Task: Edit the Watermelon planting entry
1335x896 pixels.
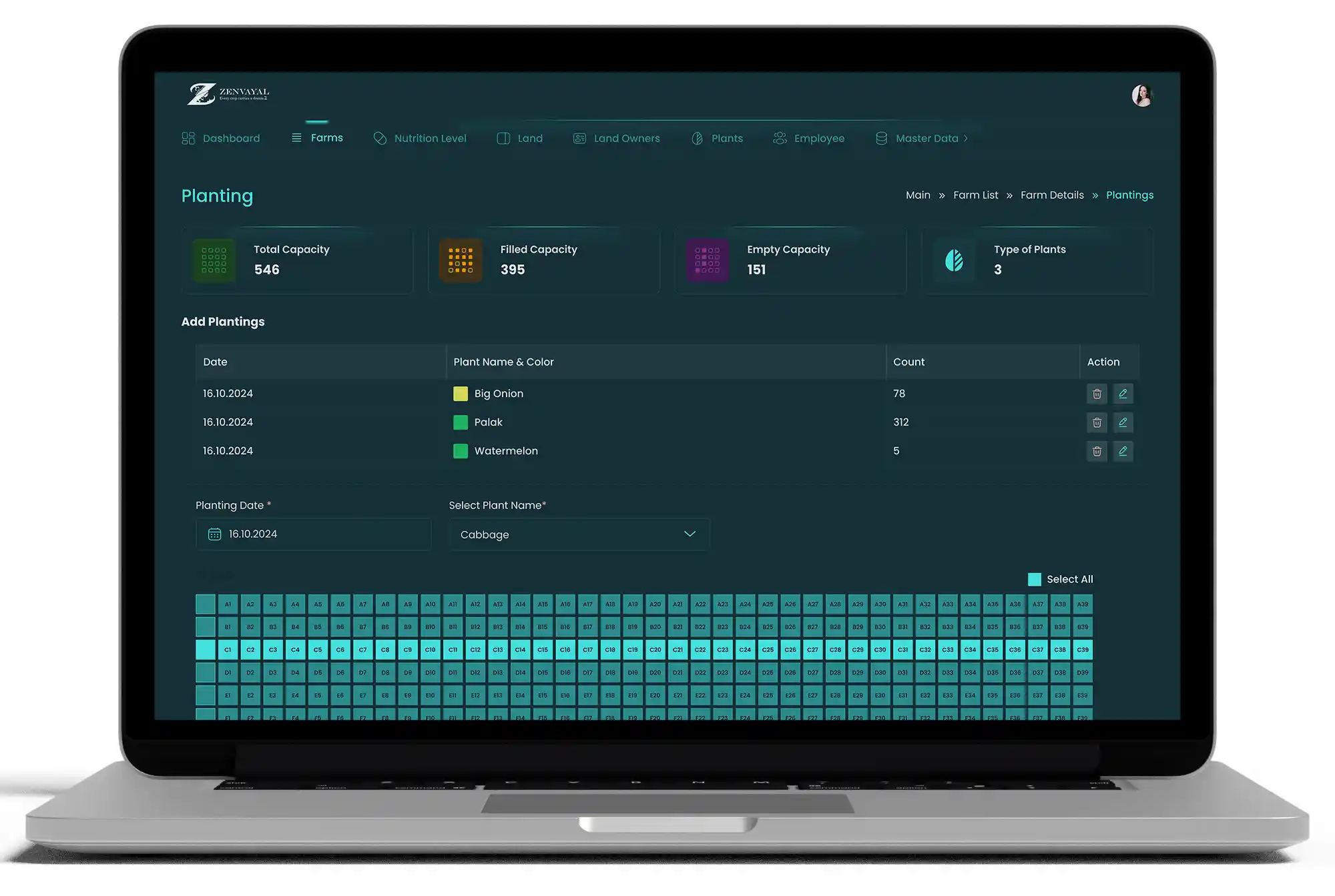Action: click(1123, 451)
